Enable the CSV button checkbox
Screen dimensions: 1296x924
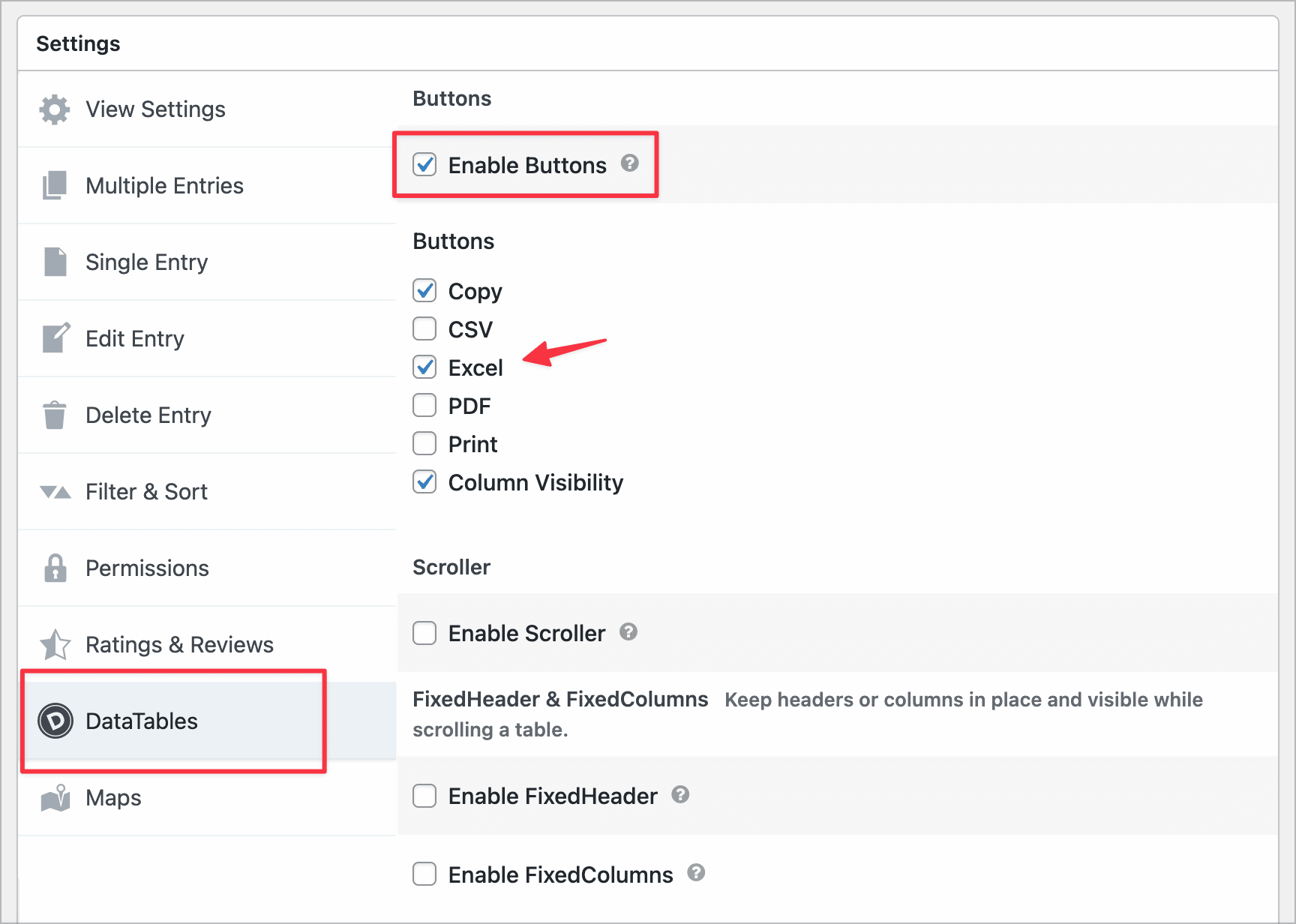424,328
